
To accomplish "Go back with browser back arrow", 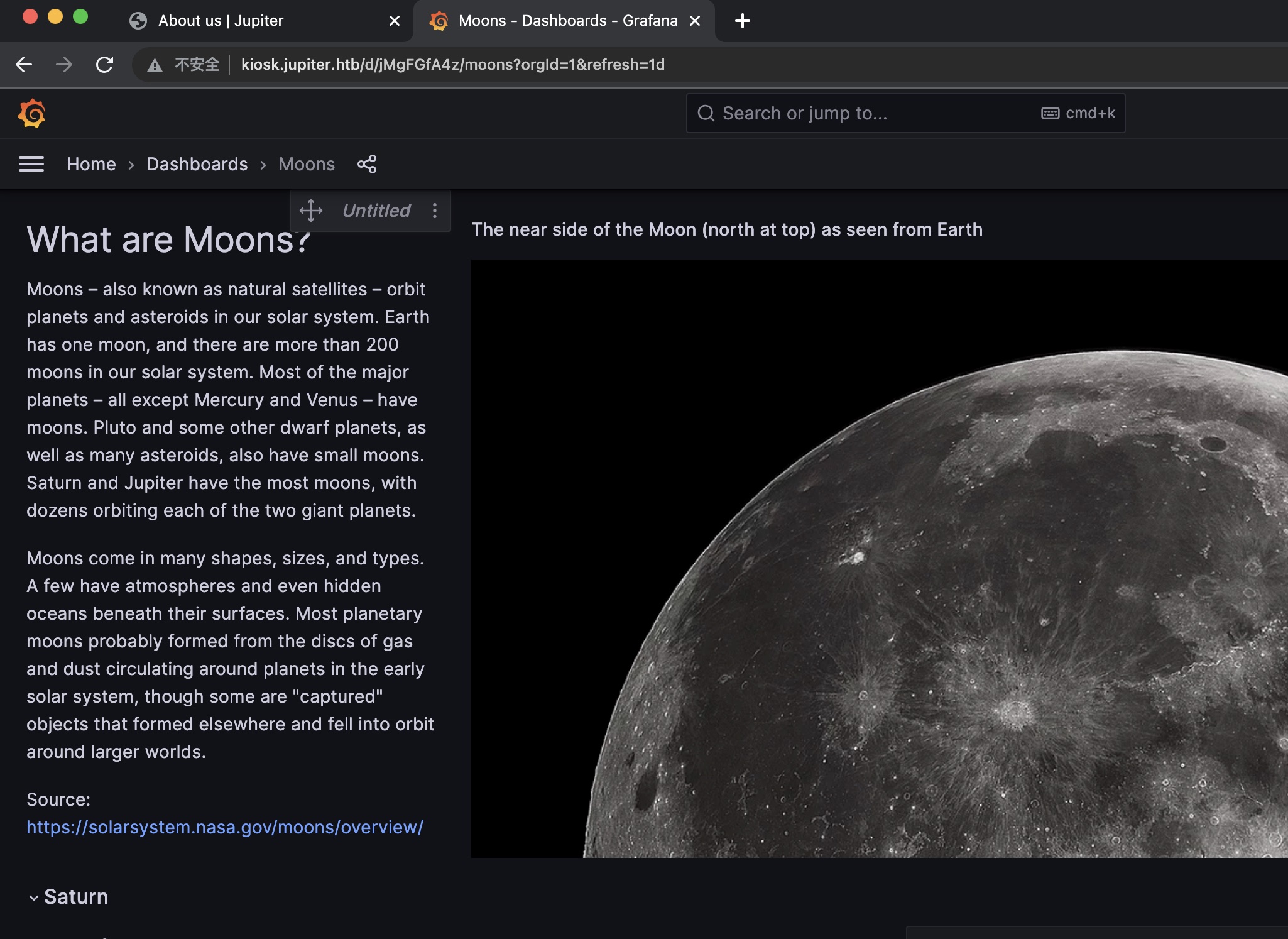I will pos(24,65).
